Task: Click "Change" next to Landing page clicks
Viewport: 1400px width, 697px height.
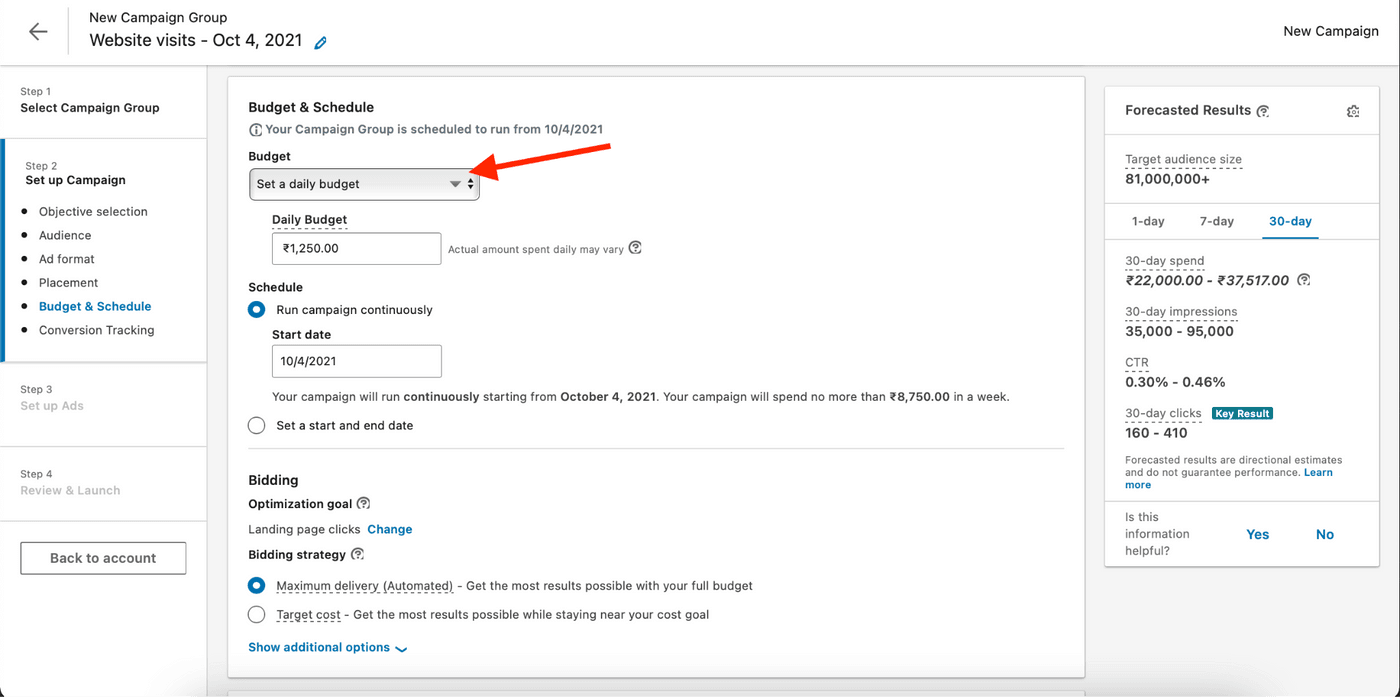Action: click(390, 528)
